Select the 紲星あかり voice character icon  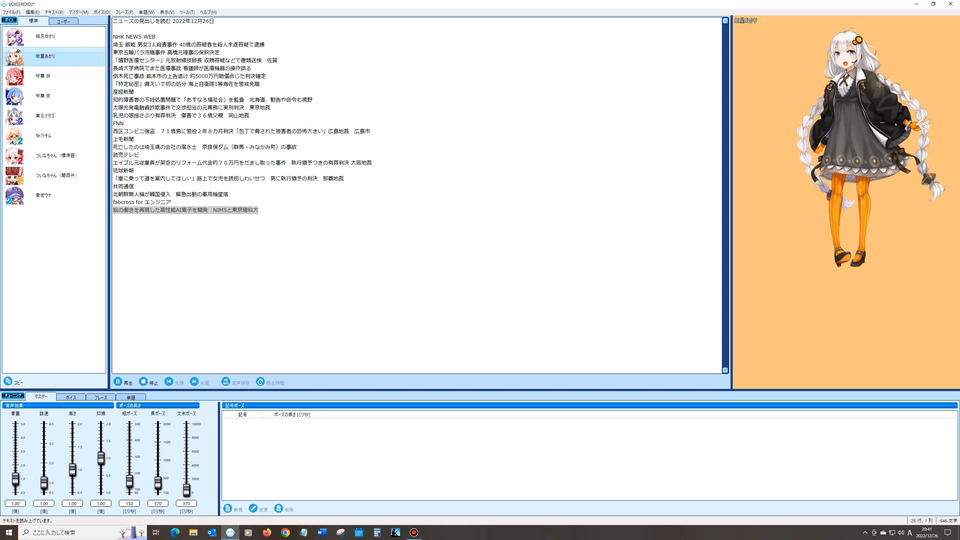tap(15, 56)
